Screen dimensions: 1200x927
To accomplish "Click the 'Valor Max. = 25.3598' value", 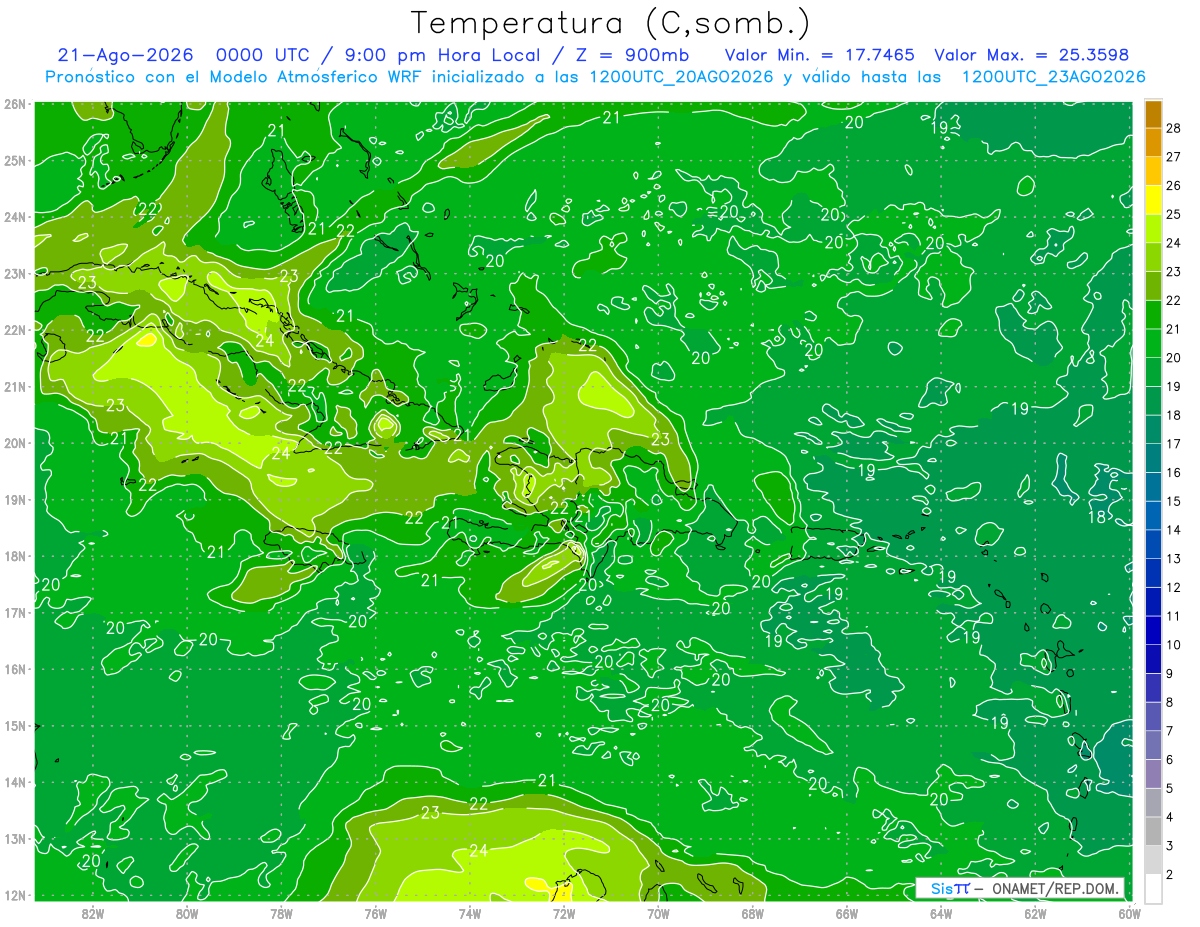I will click(x=1032, y=55).
